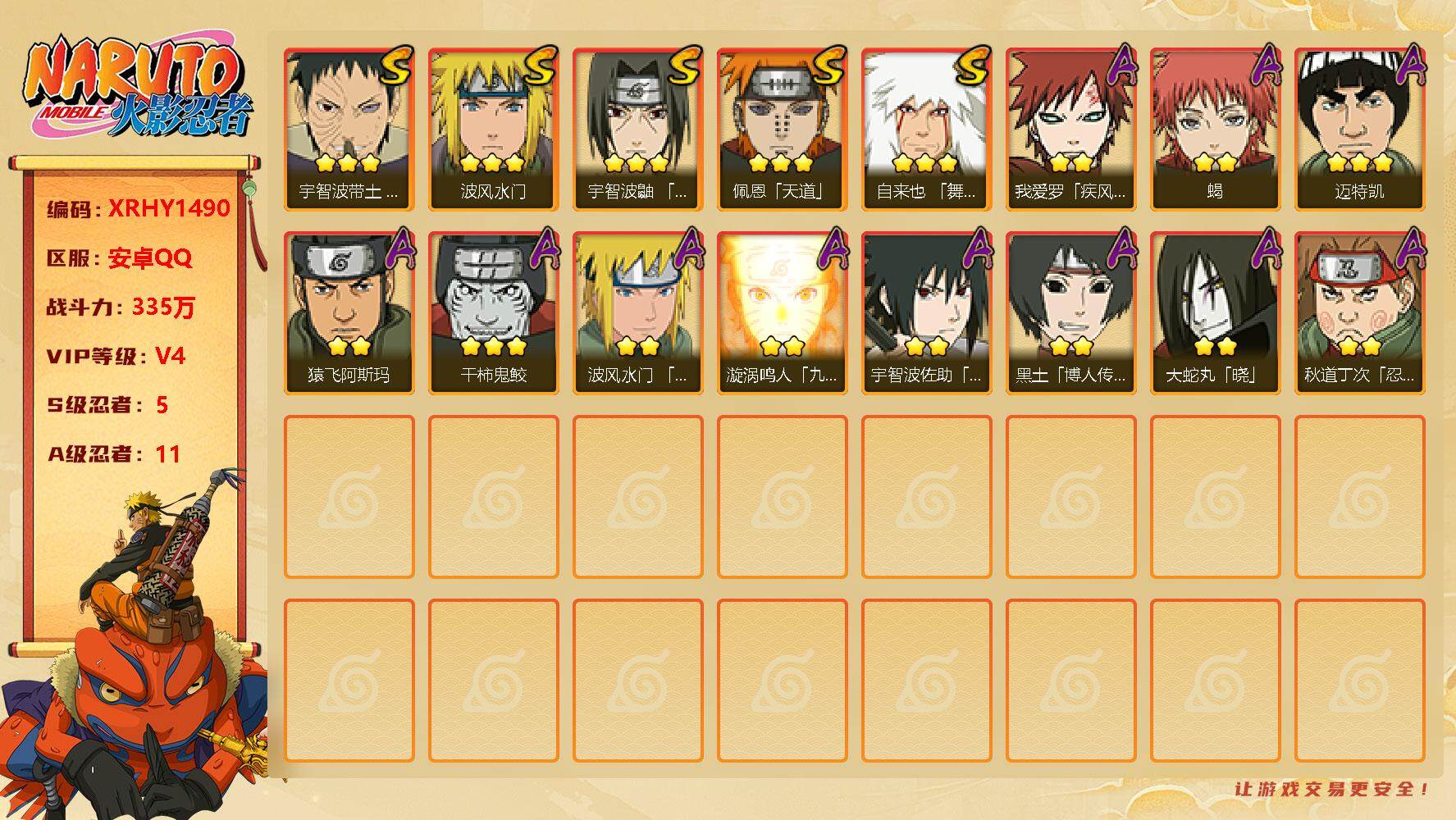This screenshot has height=820, width=1456.
Task: Click the 佩恩「天道」 ninja card
Action: point(782,129)
